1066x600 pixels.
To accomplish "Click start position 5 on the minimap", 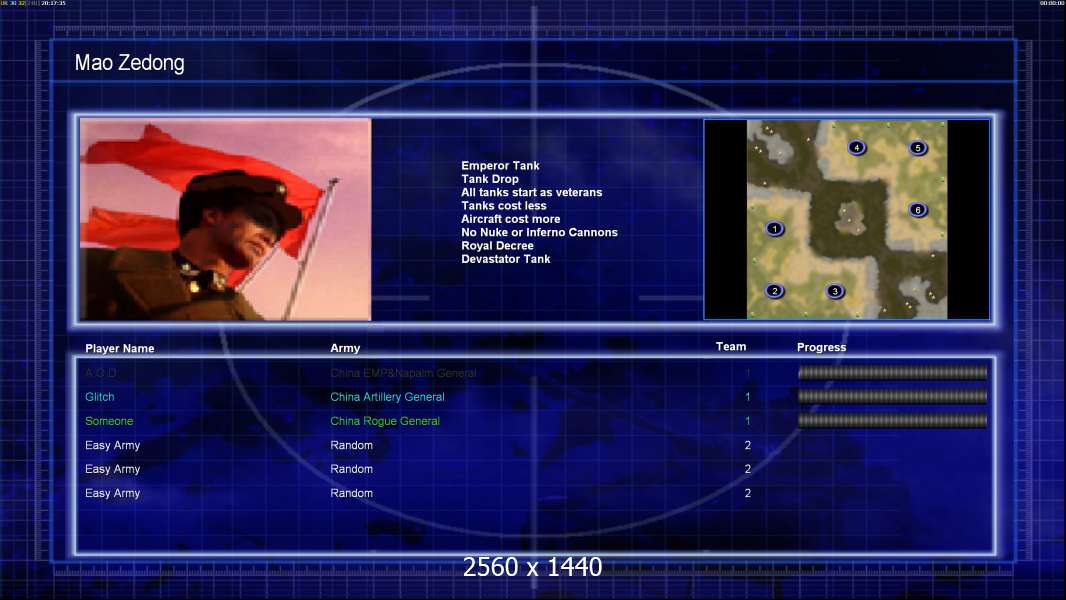I will point(918,147).
